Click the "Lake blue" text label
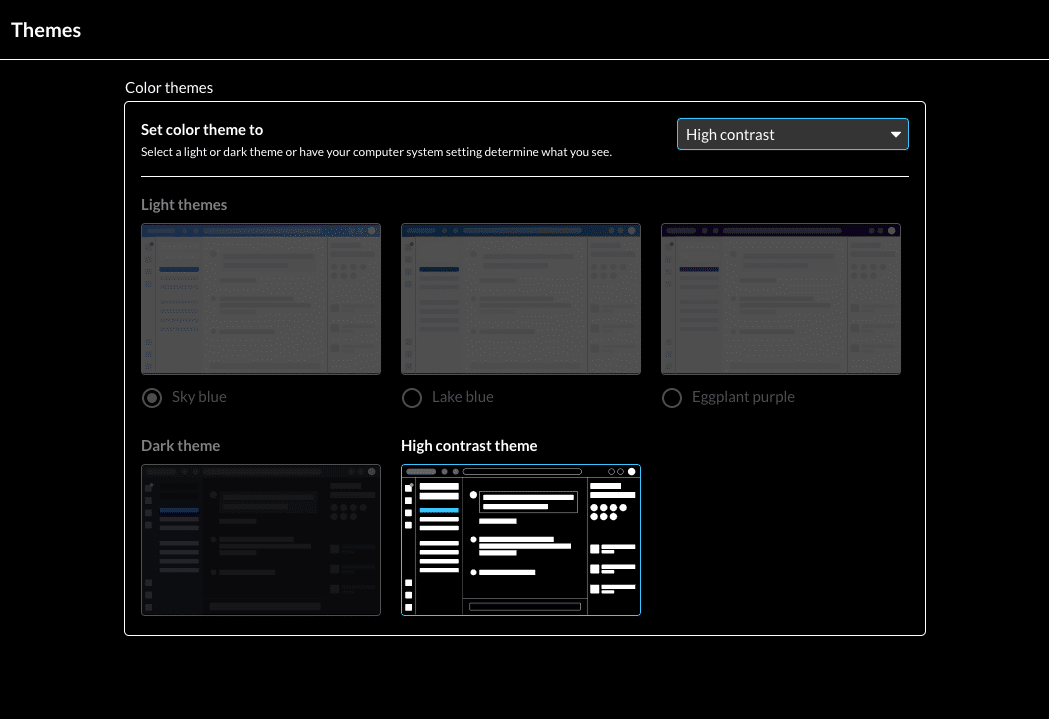The height and width of the screenshot is (719, 1049). [x=463, y=397]
